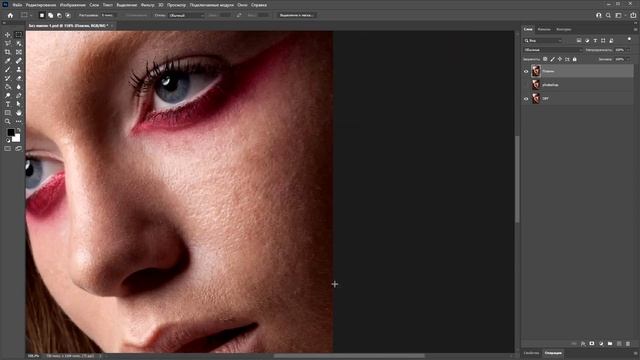This screenshot has height=360, width=640.
Task: Go to the Home screen icon
Action: (x=10, y=15)
